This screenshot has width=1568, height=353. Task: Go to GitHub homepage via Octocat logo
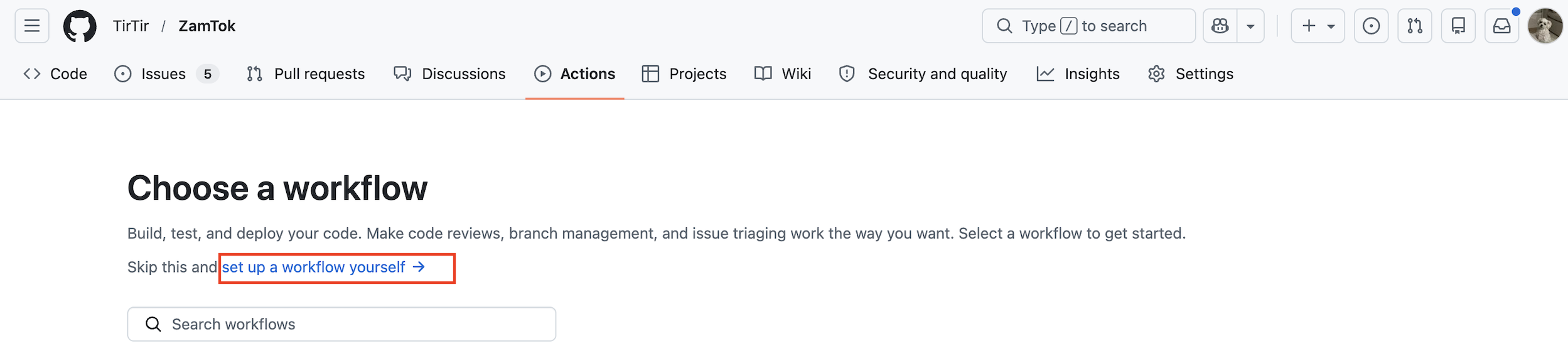click(80, 26)
